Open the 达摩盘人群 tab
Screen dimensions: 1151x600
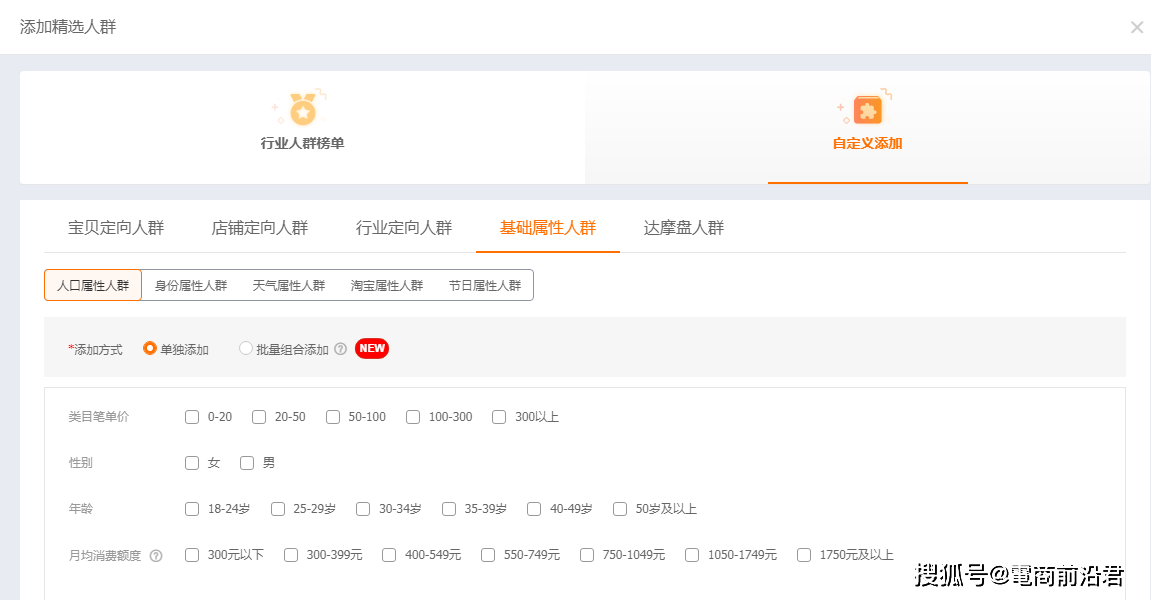683,228
